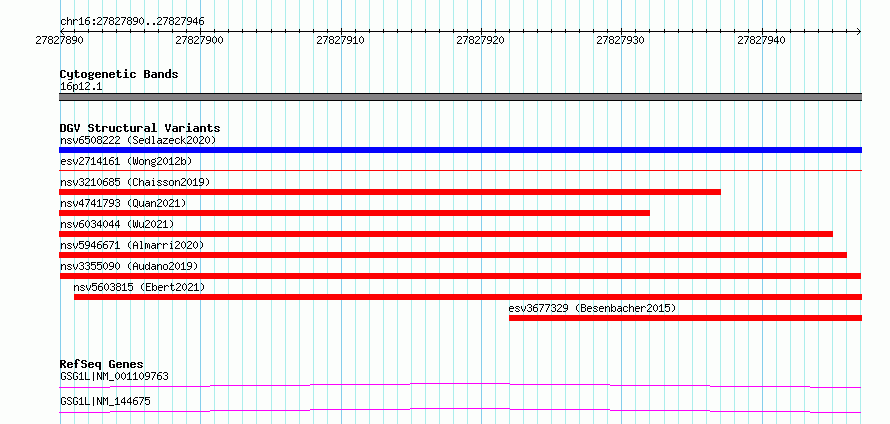
Task: Click the red nsv5603815 variant bar
Action: point(468,297)
